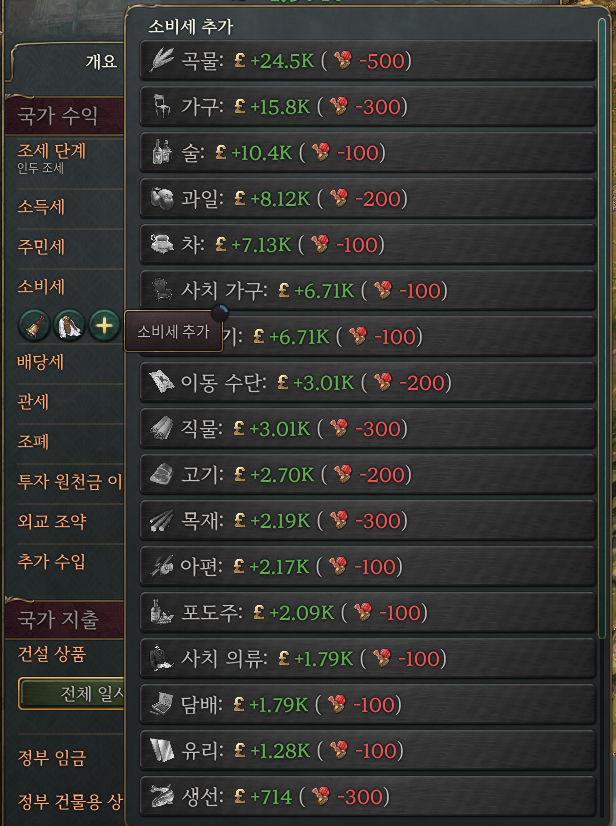Click the fish icon on 생선 row

click(162, 796)
